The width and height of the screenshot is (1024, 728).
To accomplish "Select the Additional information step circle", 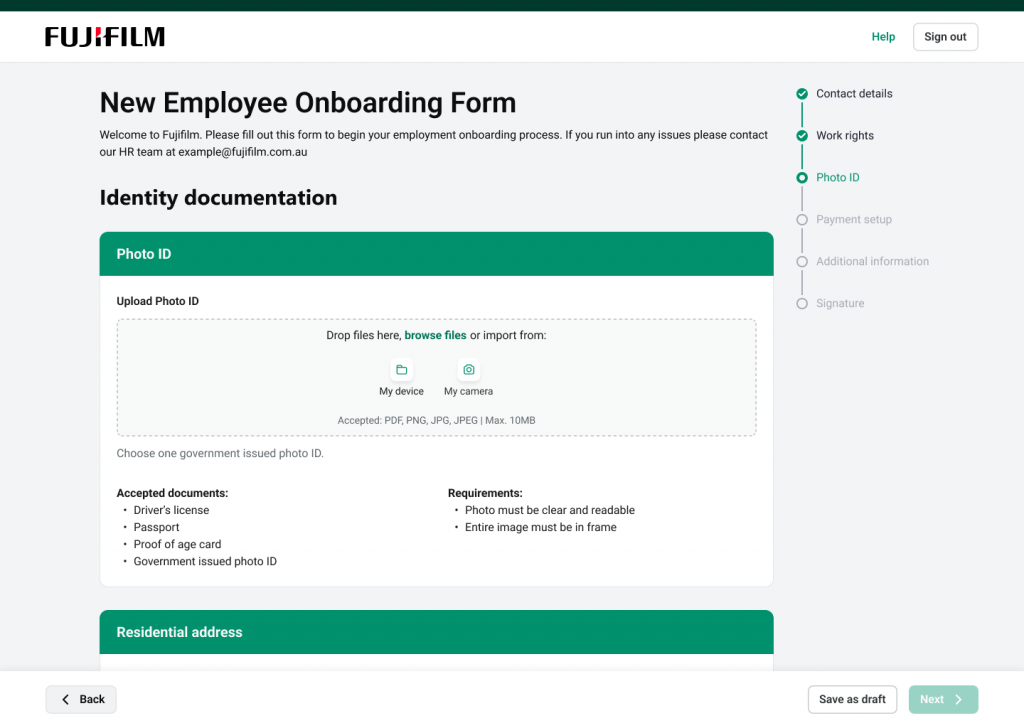I will point(800,261).
